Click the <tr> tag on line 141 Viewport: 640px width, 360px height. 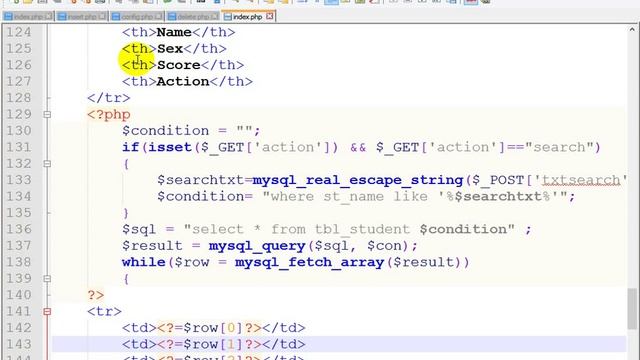[x=104, y=311]
